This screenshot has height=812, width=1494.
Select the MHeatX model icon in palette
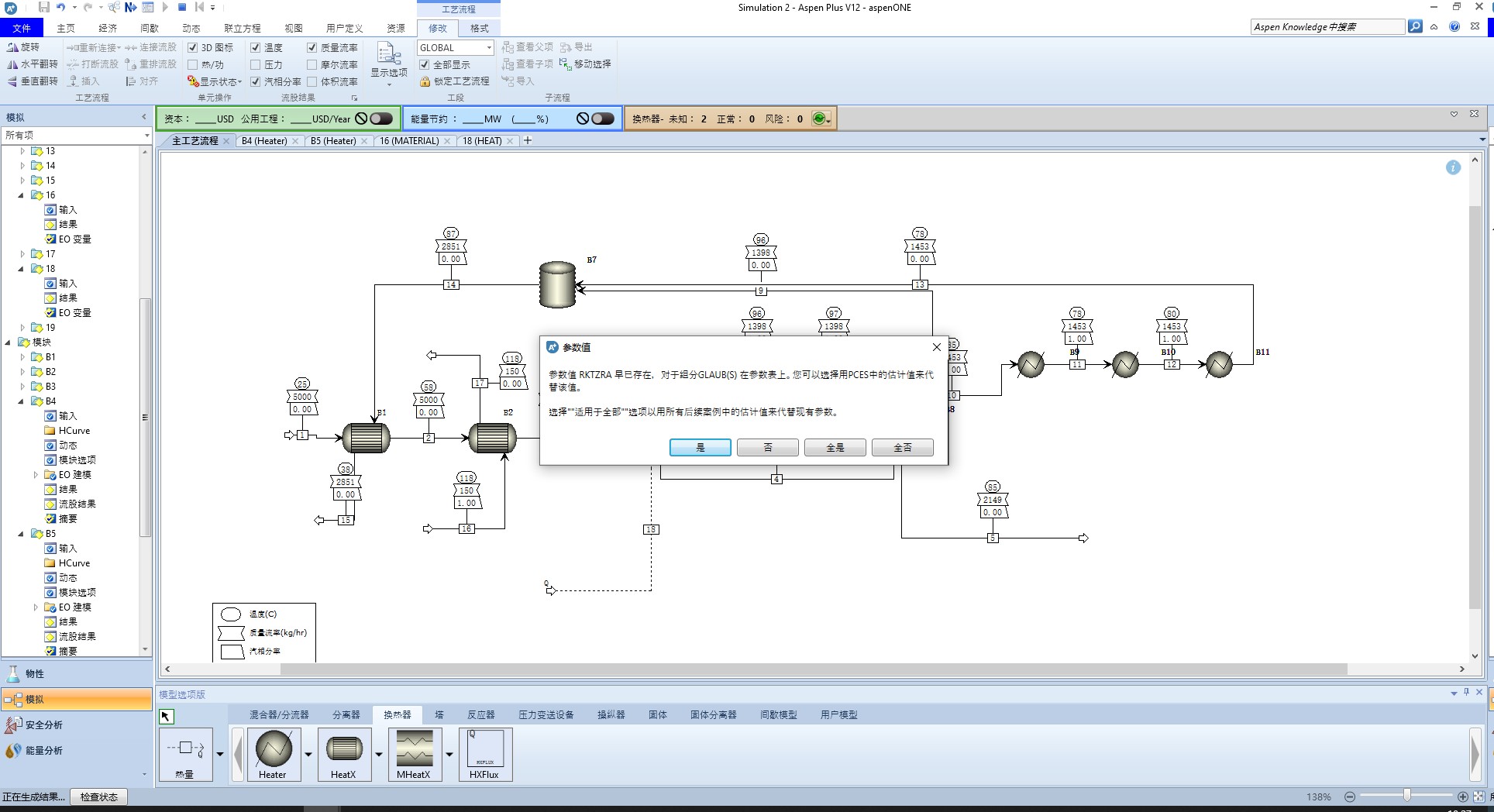[x=415, y=754]
